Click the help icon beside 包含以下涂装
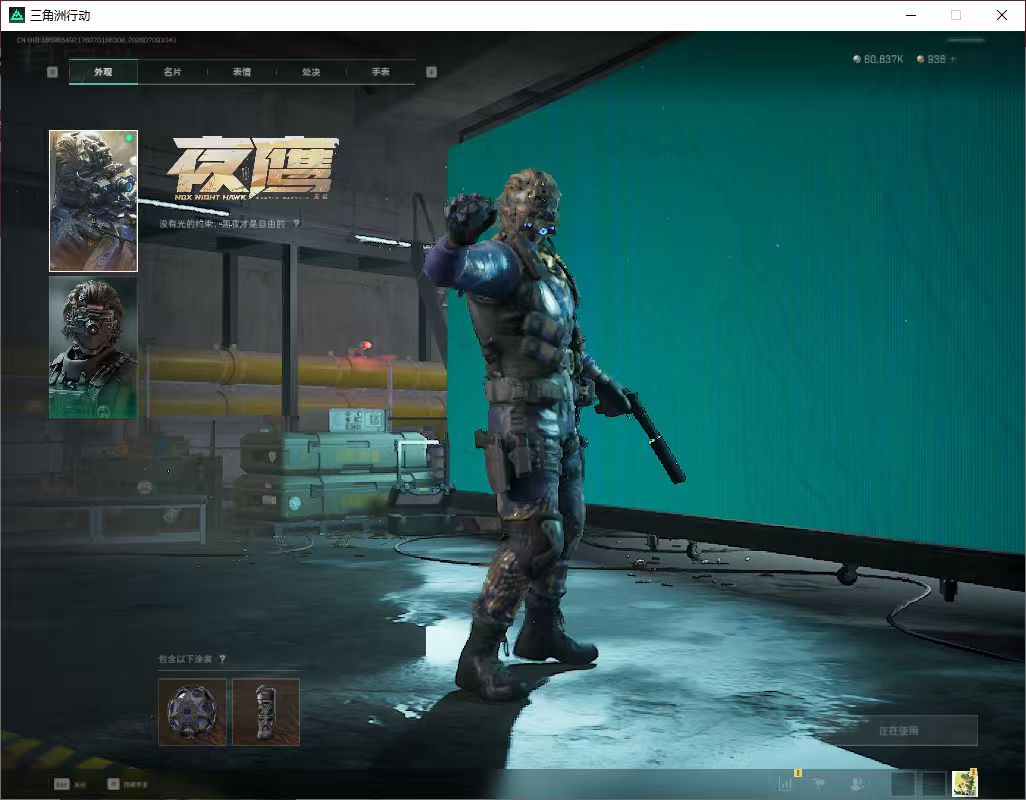Viewport: 1026px width, 800px height. (222, 659)
